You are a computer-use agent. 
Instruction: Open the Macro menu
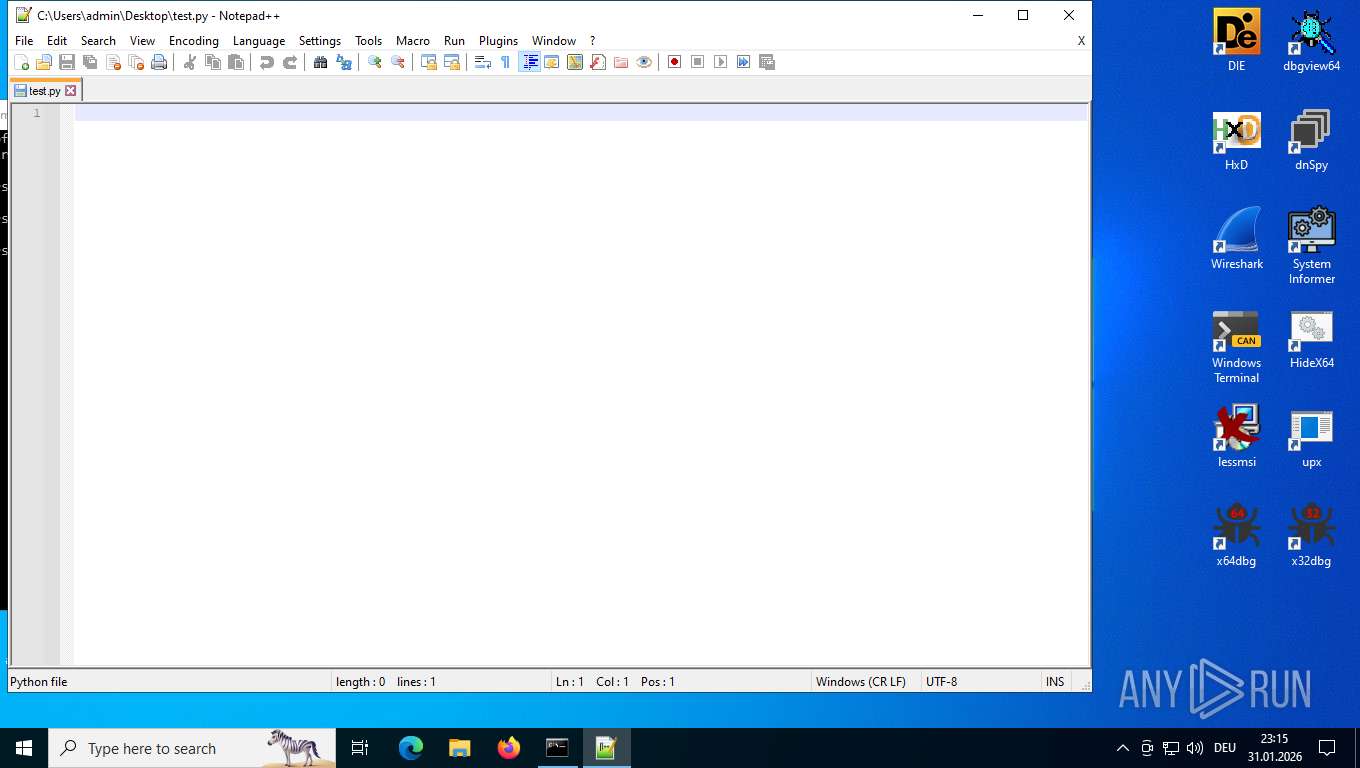tap(413, 41)
